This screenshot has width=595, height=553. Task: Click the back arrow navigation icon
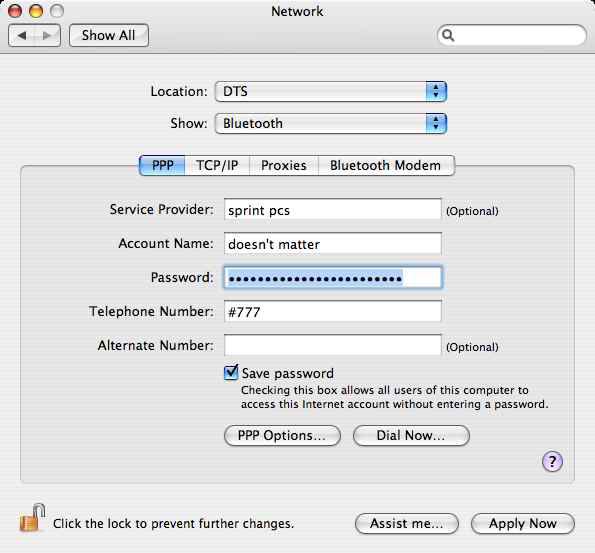coord(22,36)
